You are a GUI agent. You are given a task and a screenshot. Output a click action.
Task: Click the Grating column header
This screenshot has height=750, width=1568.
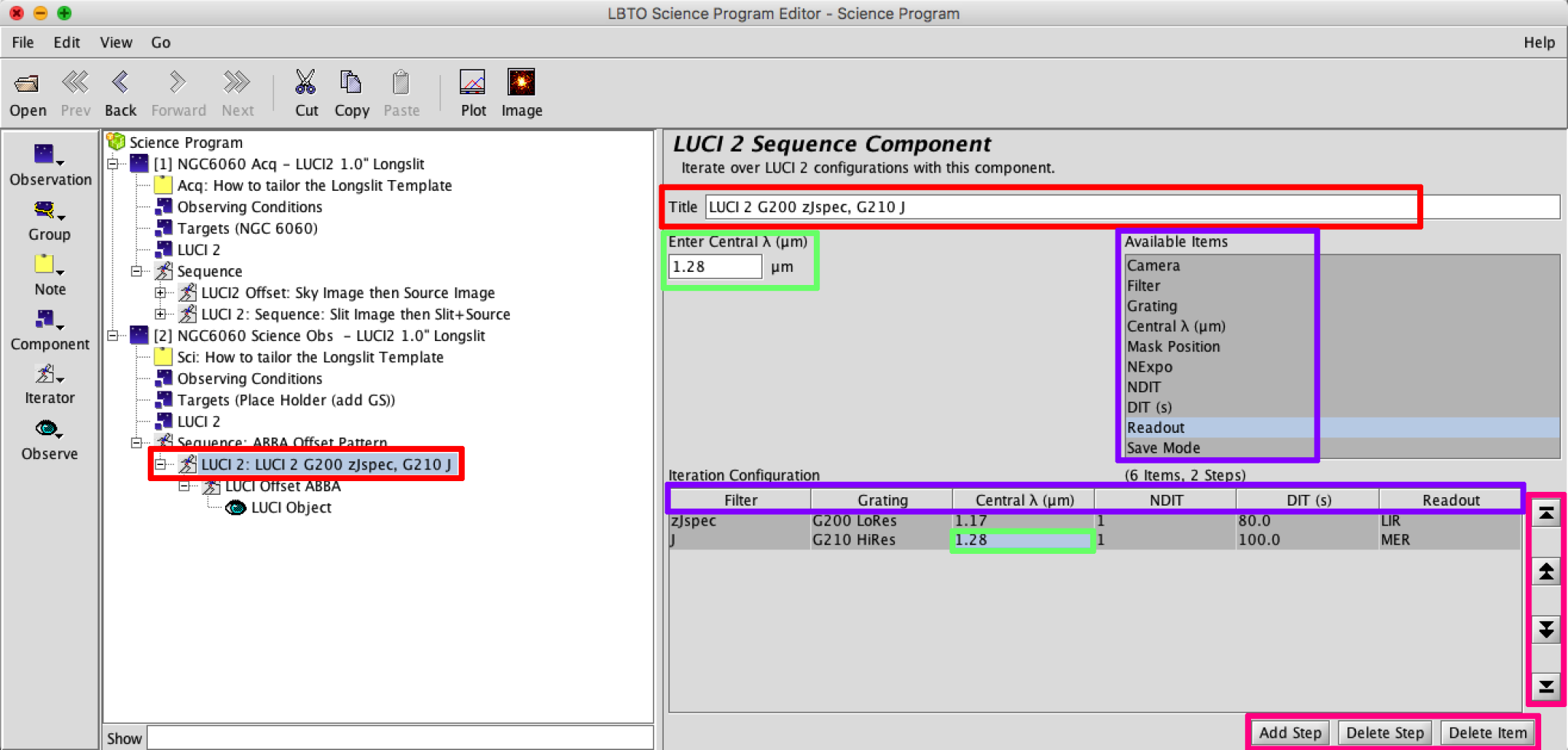[x=882, y=500]
